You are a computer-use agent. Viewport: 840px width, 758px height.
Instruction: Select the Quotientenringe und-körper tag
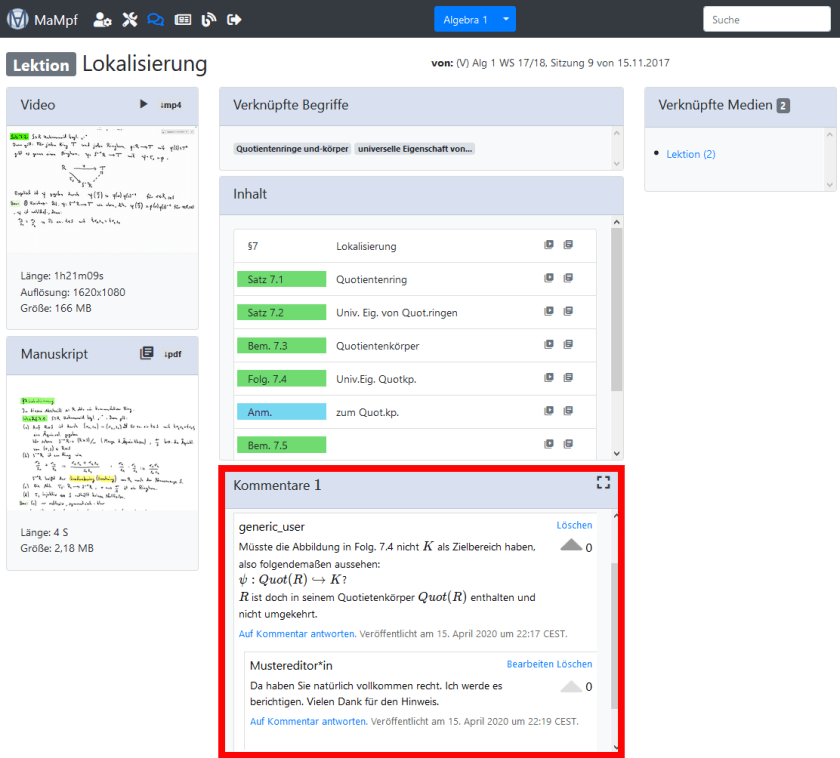pos(292,149)
